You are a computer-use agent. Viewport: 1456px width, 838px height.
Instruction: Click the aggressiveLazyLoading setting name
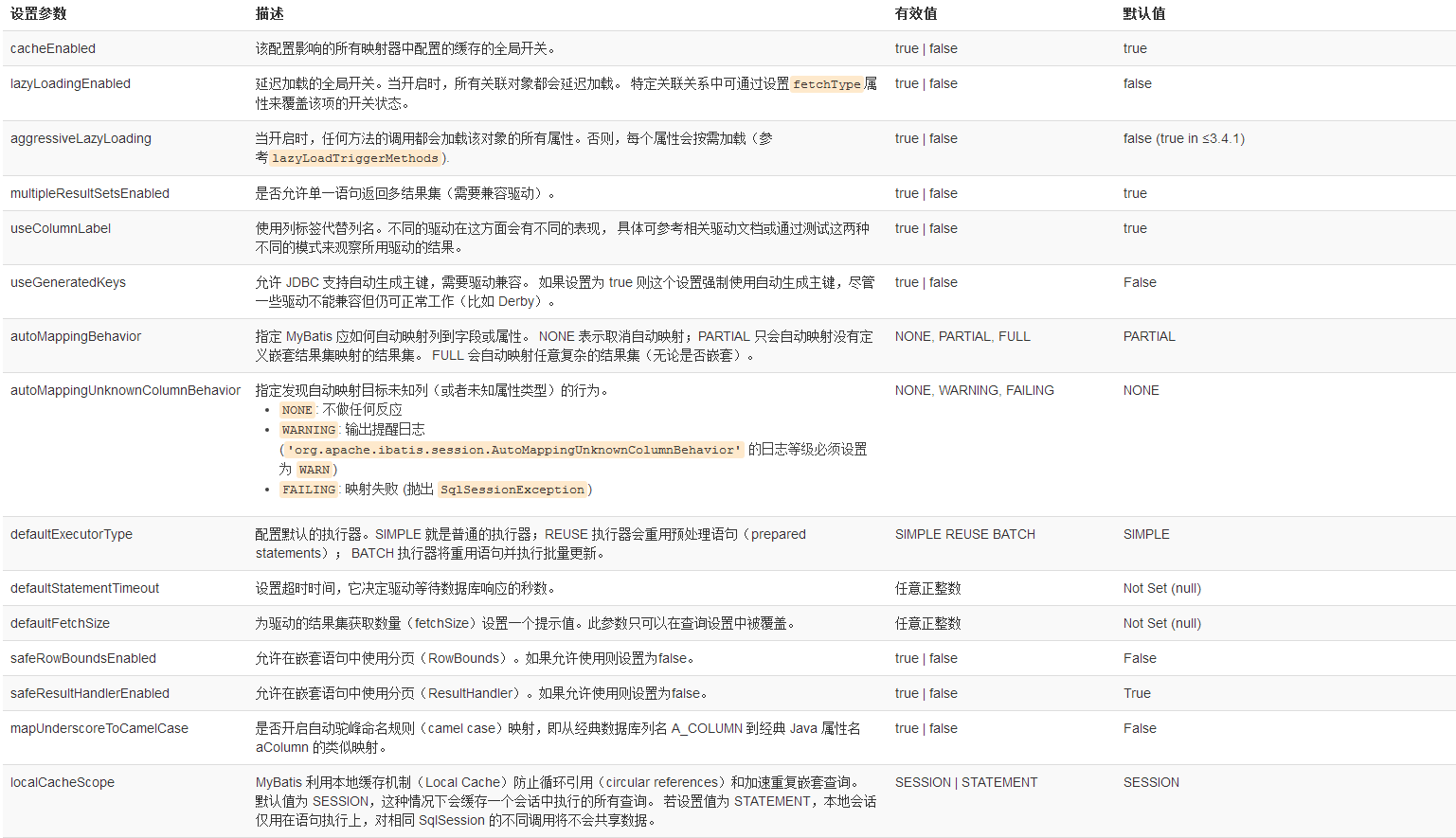81,138
